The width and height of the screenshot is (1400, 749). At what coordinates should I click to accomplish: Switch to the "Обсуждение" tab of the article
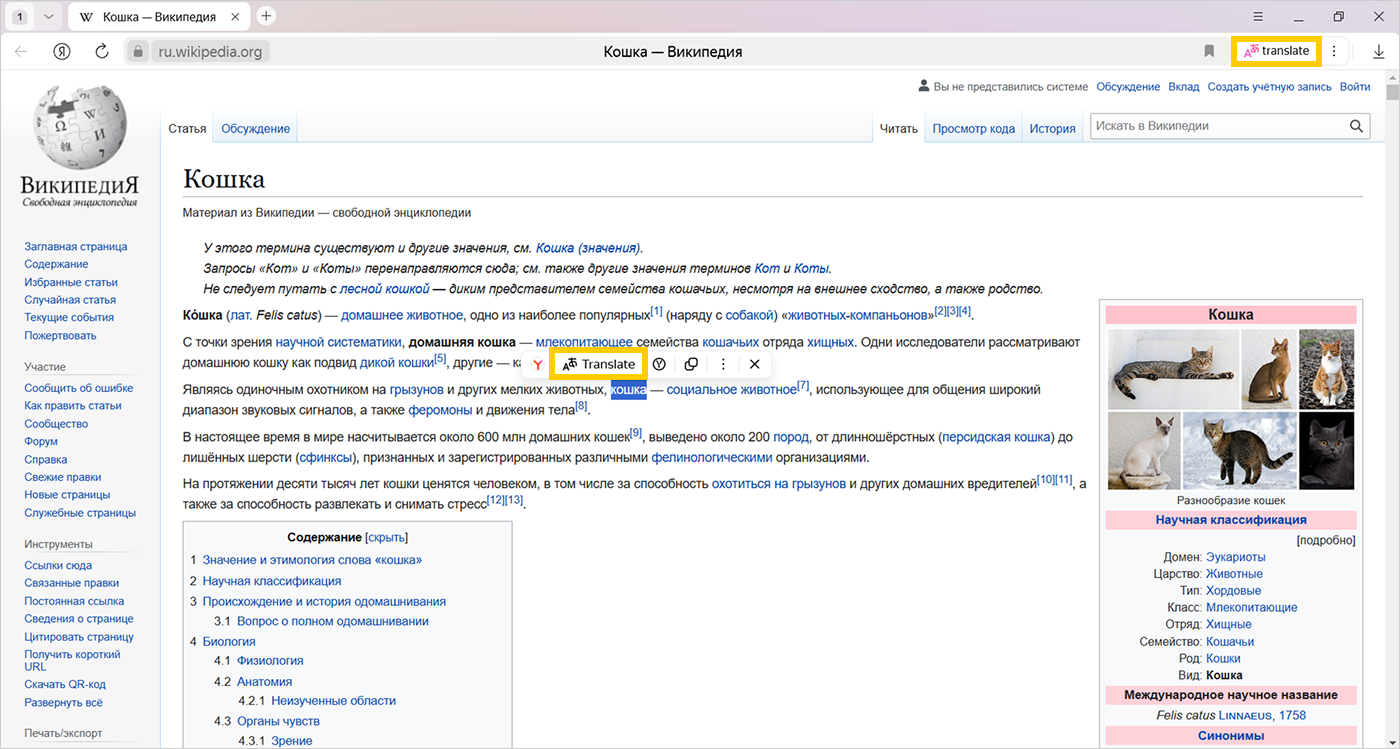click(255, 129)
